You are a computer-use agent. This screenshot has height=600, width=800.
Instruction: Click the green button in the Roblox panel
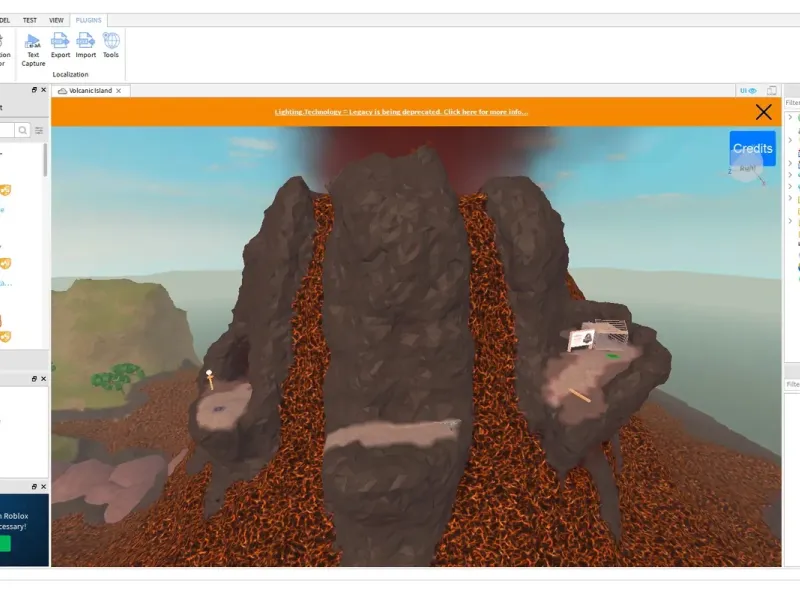point(5,543)
